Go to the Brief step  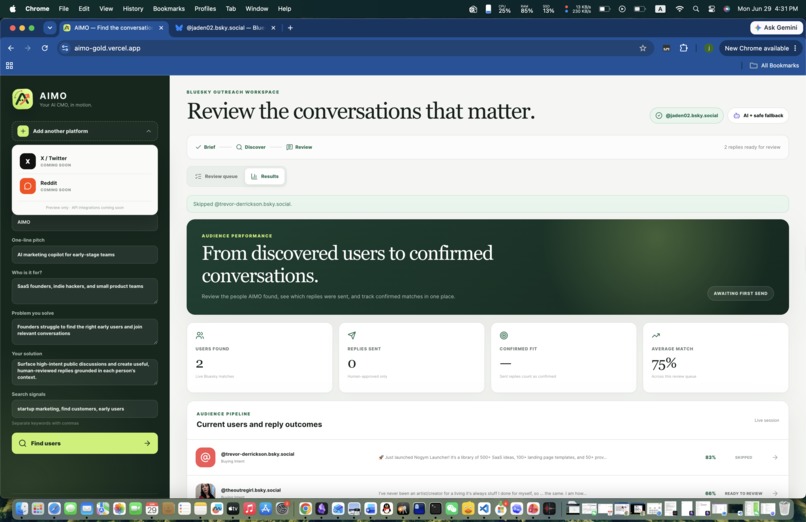pyautogui.click(x=206, y=147)
